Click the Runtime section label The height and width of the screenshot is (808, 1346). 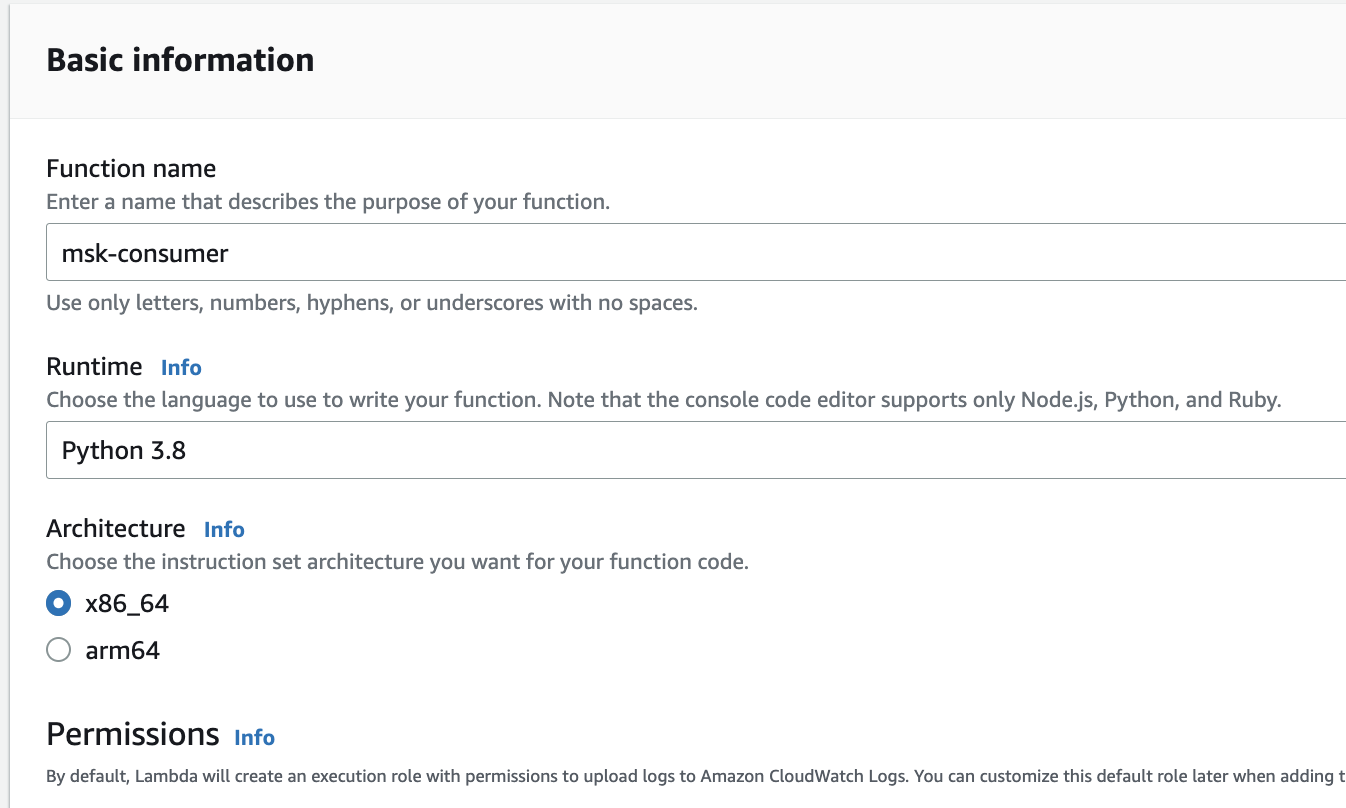(94, 367)
